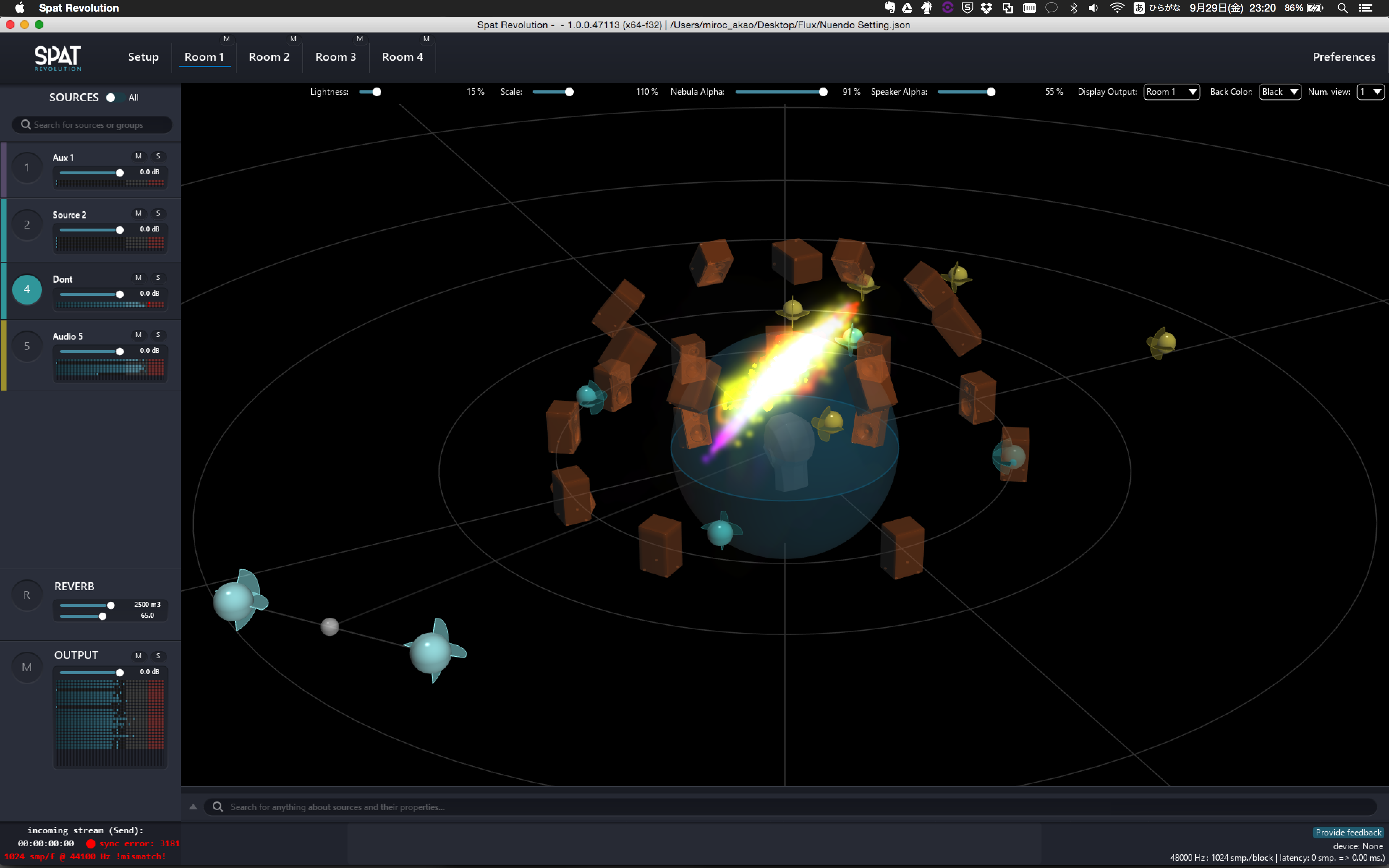
Task: Select source circle number 5 for Audio 5
Action: pyautogui.click(x=27, y=346)
